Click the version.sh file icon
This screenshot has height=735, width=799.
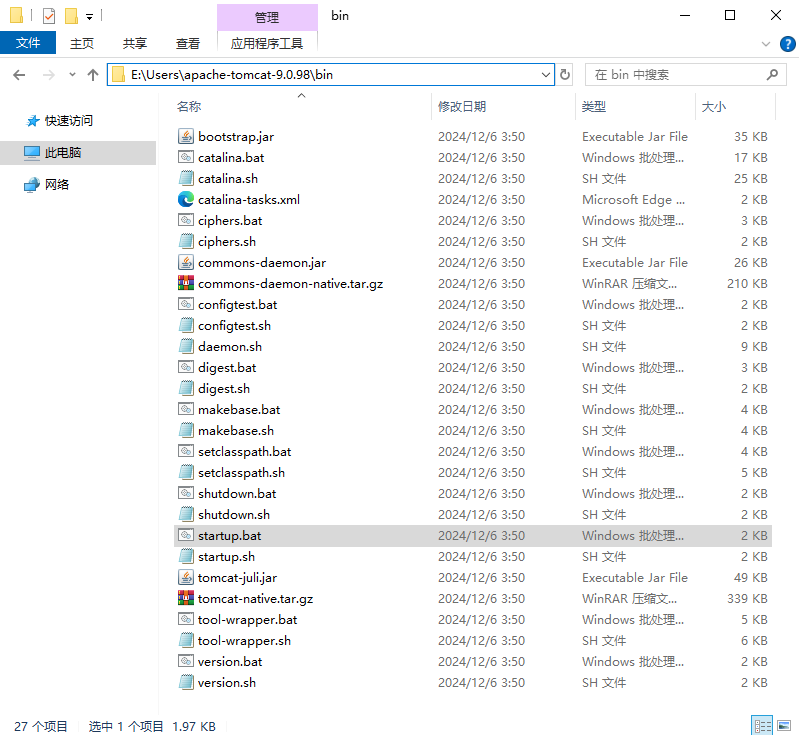(185, 682)
